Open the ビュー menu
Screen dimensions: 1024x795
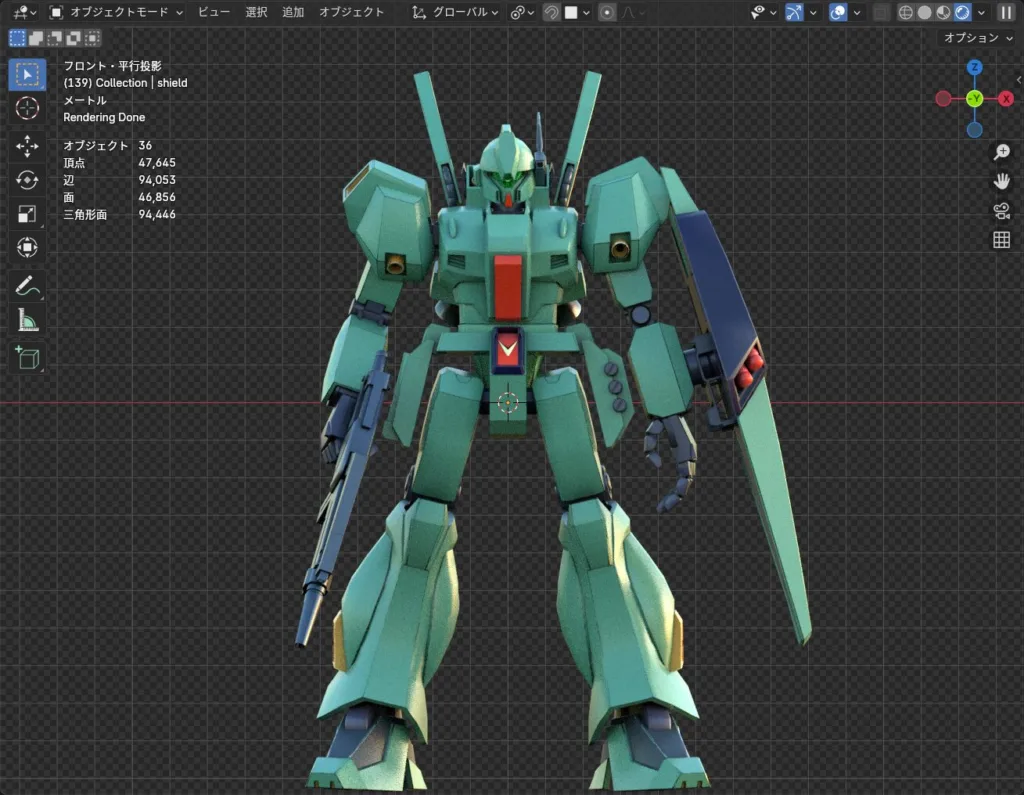click(213, 12)
